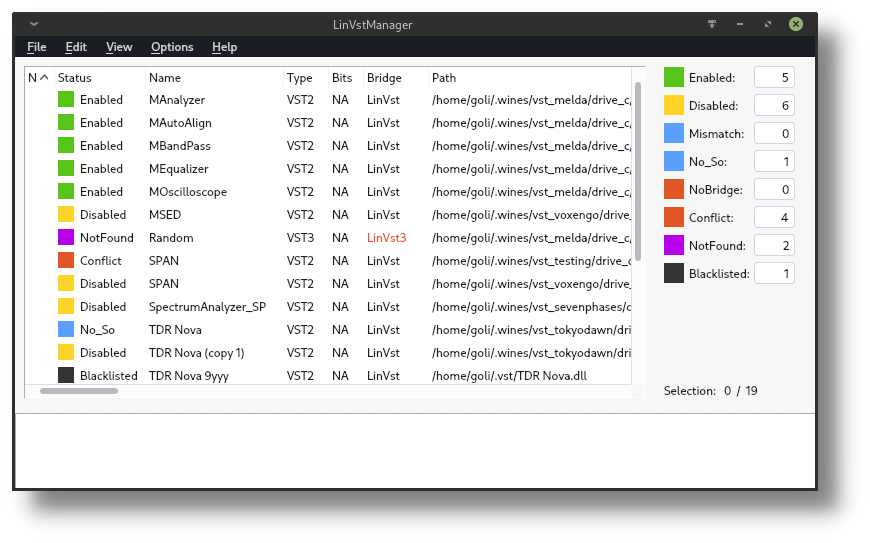Click the NoBridge count field showing 0
The height and width of the screenshot is (543, 870).
[x=774, y=189]
